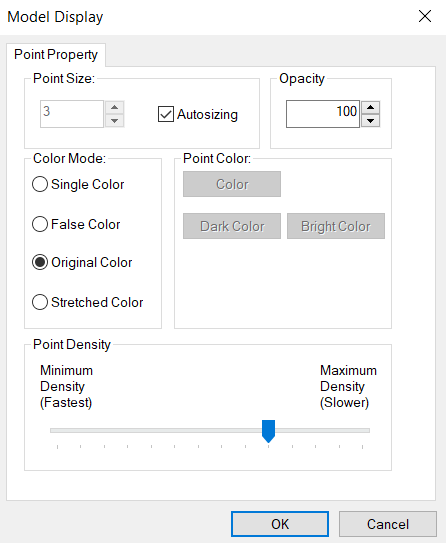446x543 pixels.
Task: Increase Opacity with the up arrow
Action: pos(371,108)
